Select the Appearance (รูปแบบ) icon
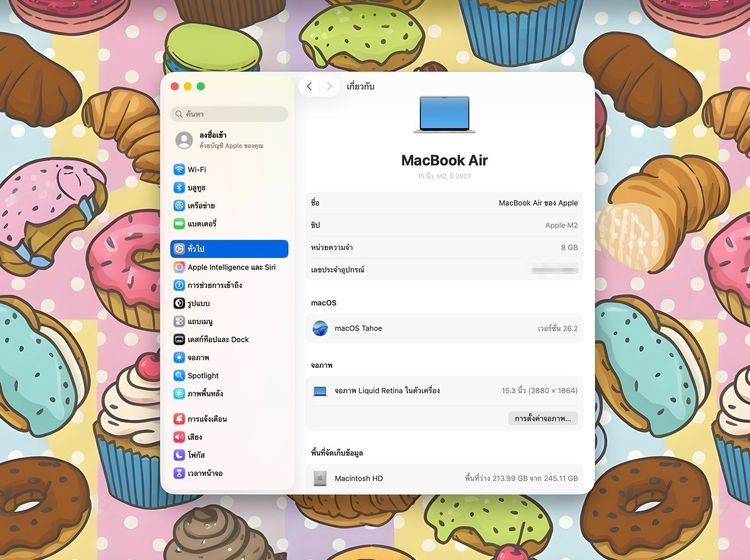The height and width of the screenshot is (560, 750). coord(179,303)
